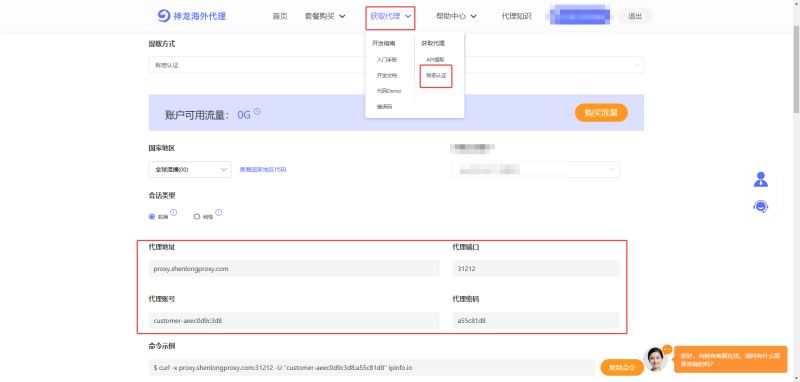Click the info icon beside the unselected 粘性 radio option
Image resolution: width=800 pixels, height=382 pixels.
pyautogui.click(x=219, y=213)
